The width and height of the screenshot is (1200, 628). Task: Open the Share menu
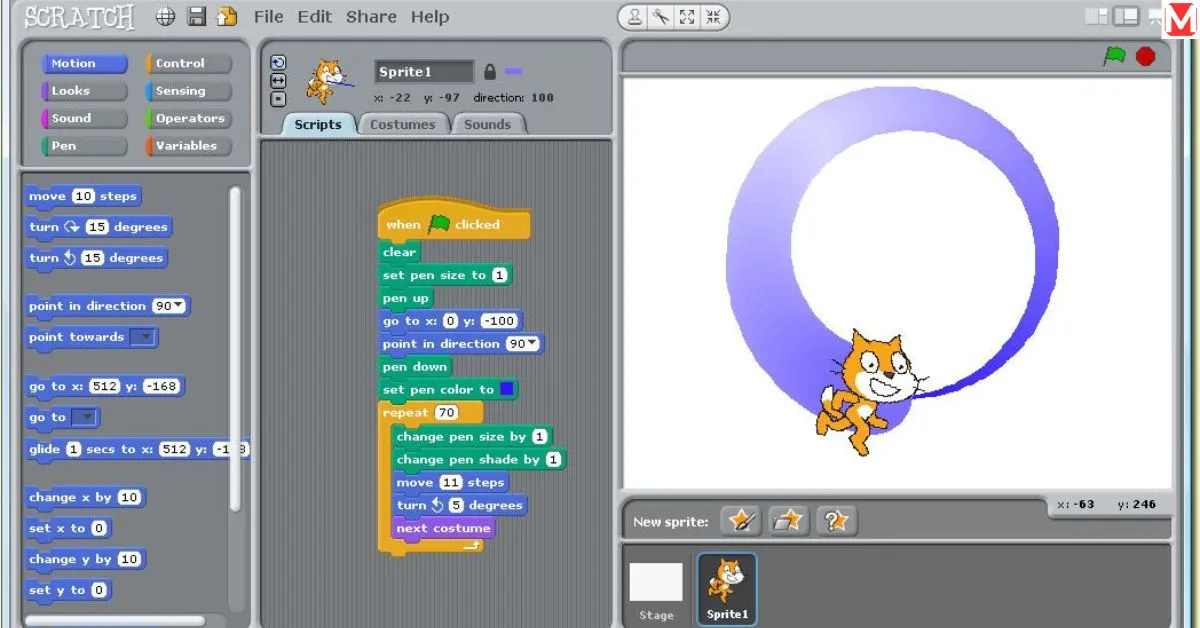371,17
